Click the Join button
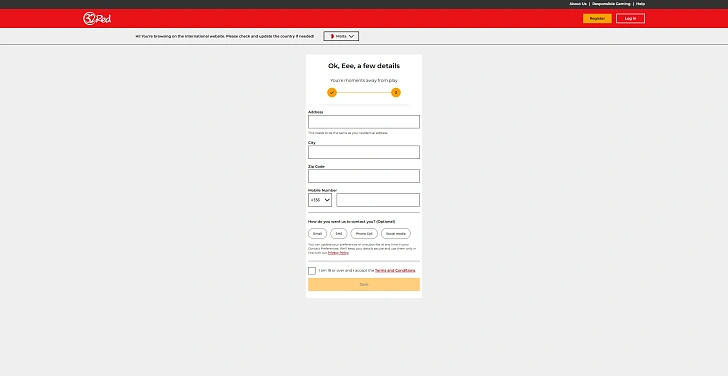728x376 pixels. pyautogui.click(x=364, y=285)
